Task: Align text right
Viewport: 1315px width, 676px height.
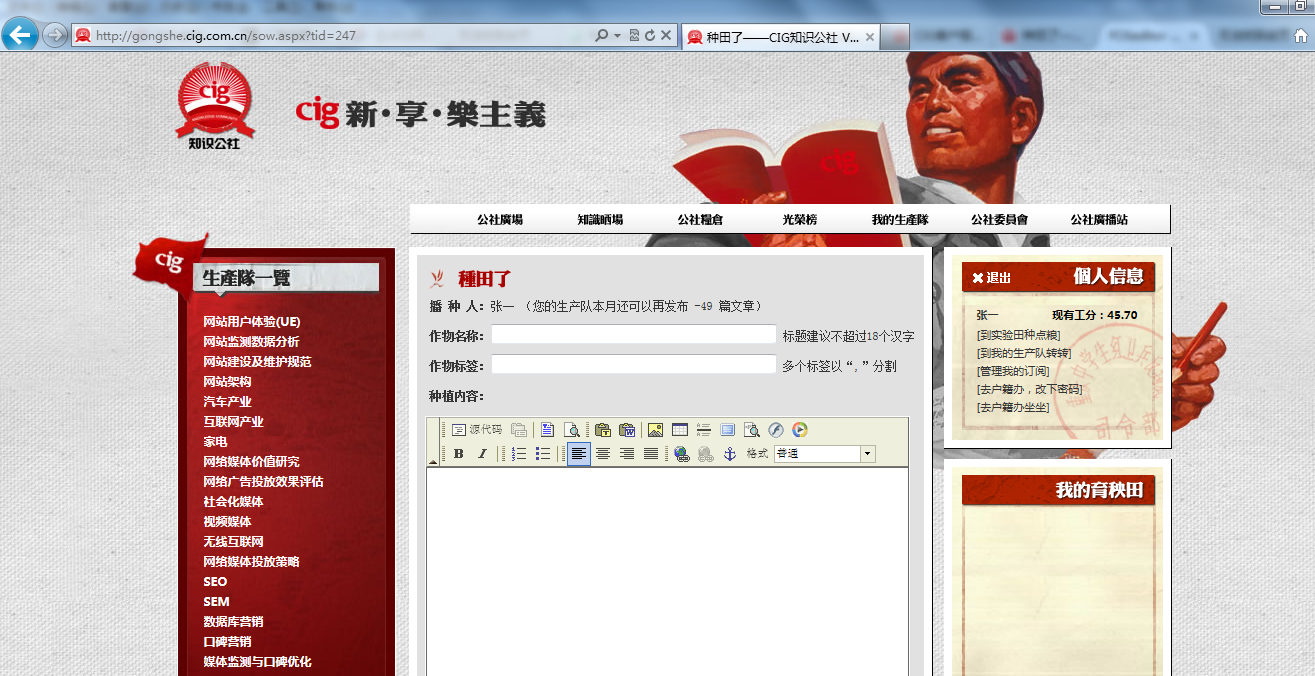Action: point(627,454)
